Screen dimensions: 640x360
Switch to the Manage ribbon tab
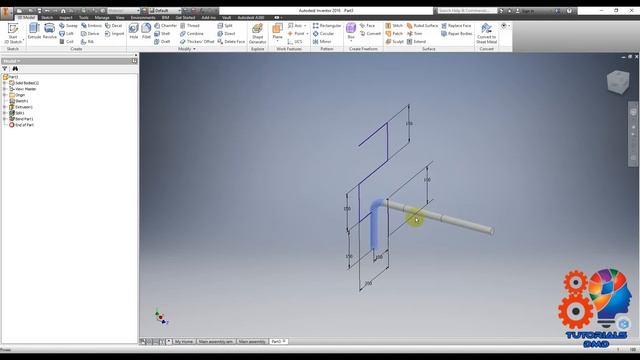coord(102,18)
